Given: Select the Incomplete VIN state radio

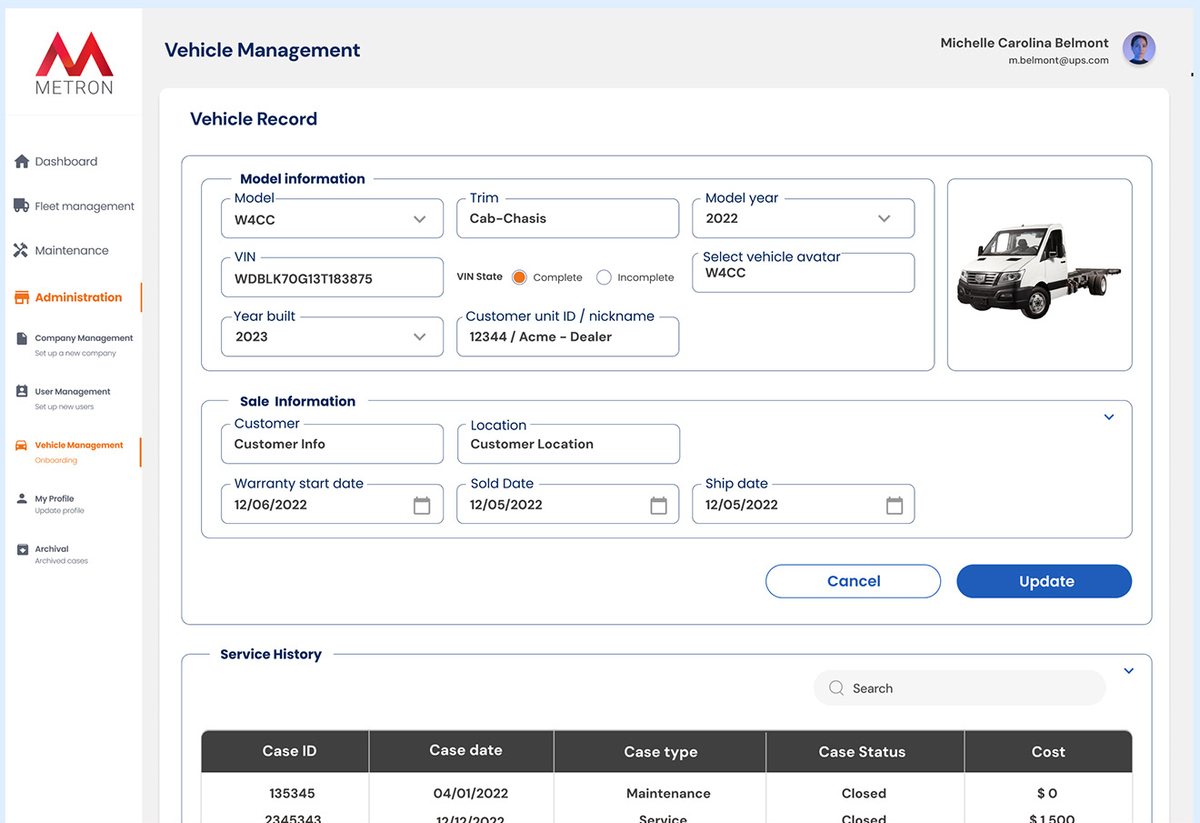Looking at the screenshot, I should (603, 277).
